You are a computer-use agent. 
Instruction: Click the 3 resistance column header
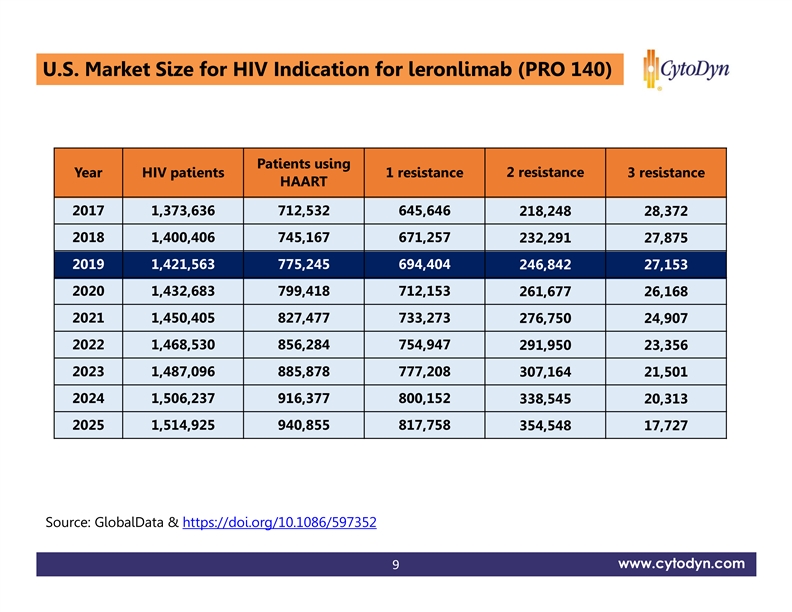pos(665,173)
